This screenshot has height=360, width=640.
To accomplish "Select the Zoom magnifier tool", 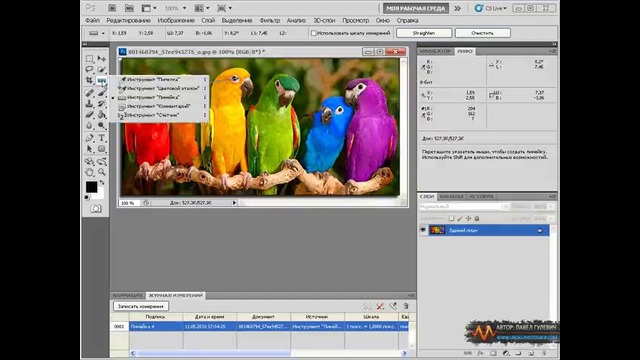I will pyautogui.click(x=102, y=172).
